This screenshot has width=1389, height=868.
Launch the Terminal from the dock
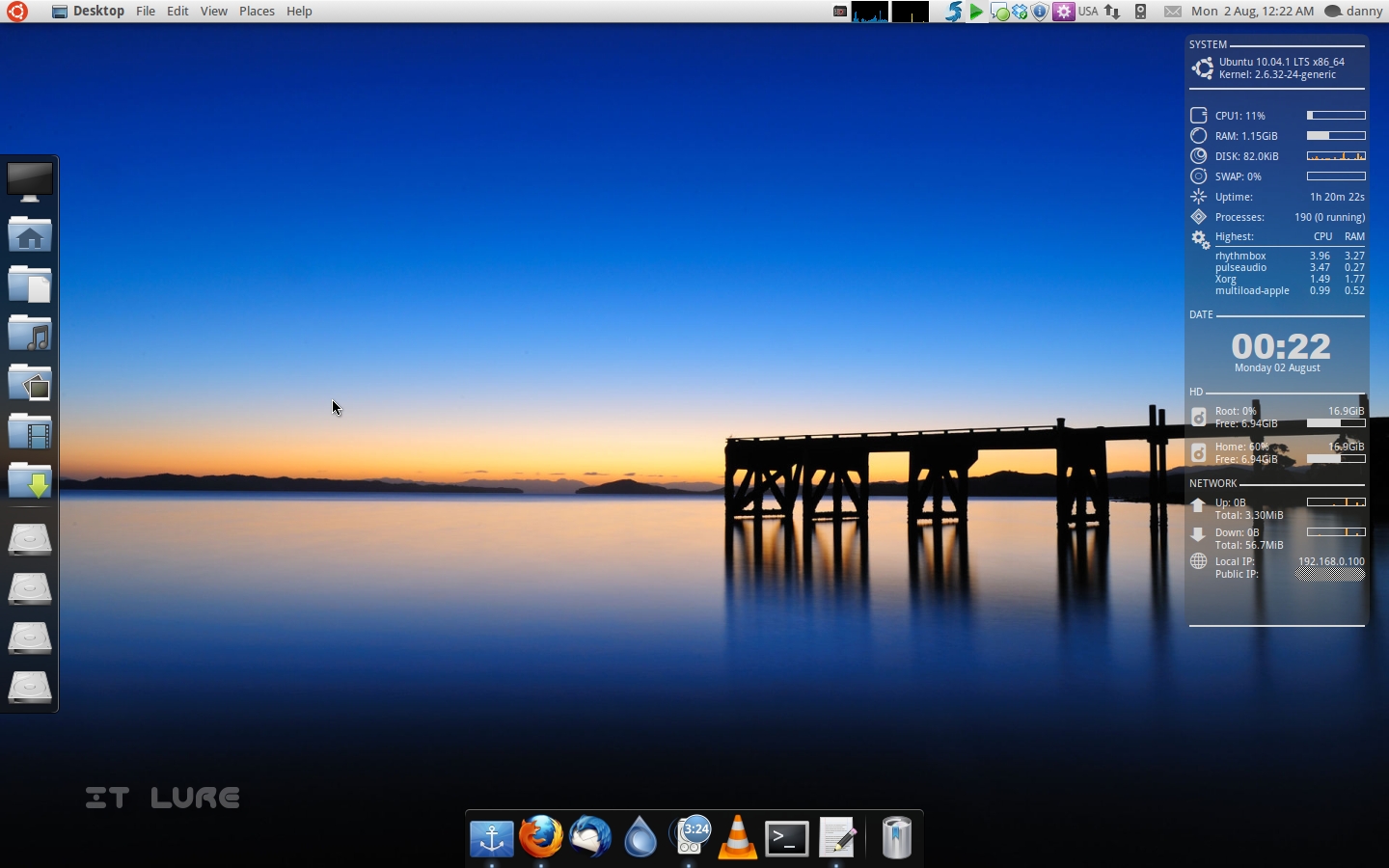(x=786, y=839)
